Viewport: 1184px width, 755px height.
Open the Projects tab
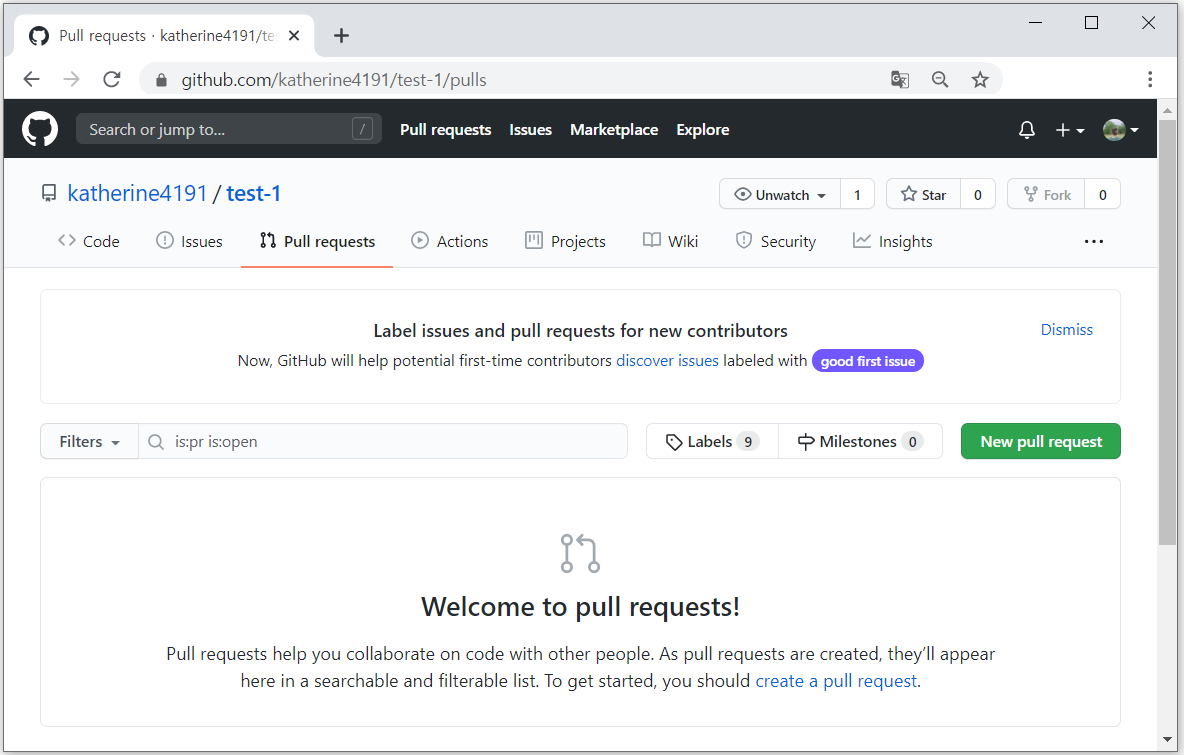565,242
